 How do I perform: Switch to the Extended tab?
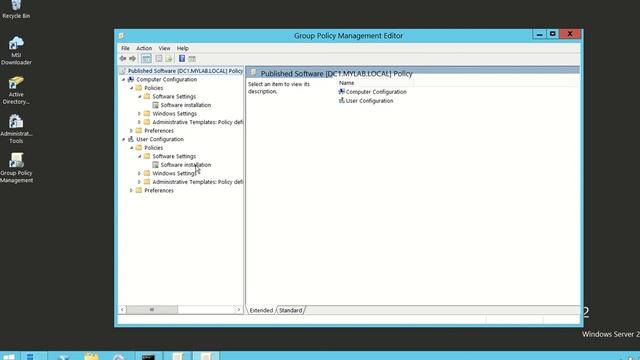coord(261,310)
